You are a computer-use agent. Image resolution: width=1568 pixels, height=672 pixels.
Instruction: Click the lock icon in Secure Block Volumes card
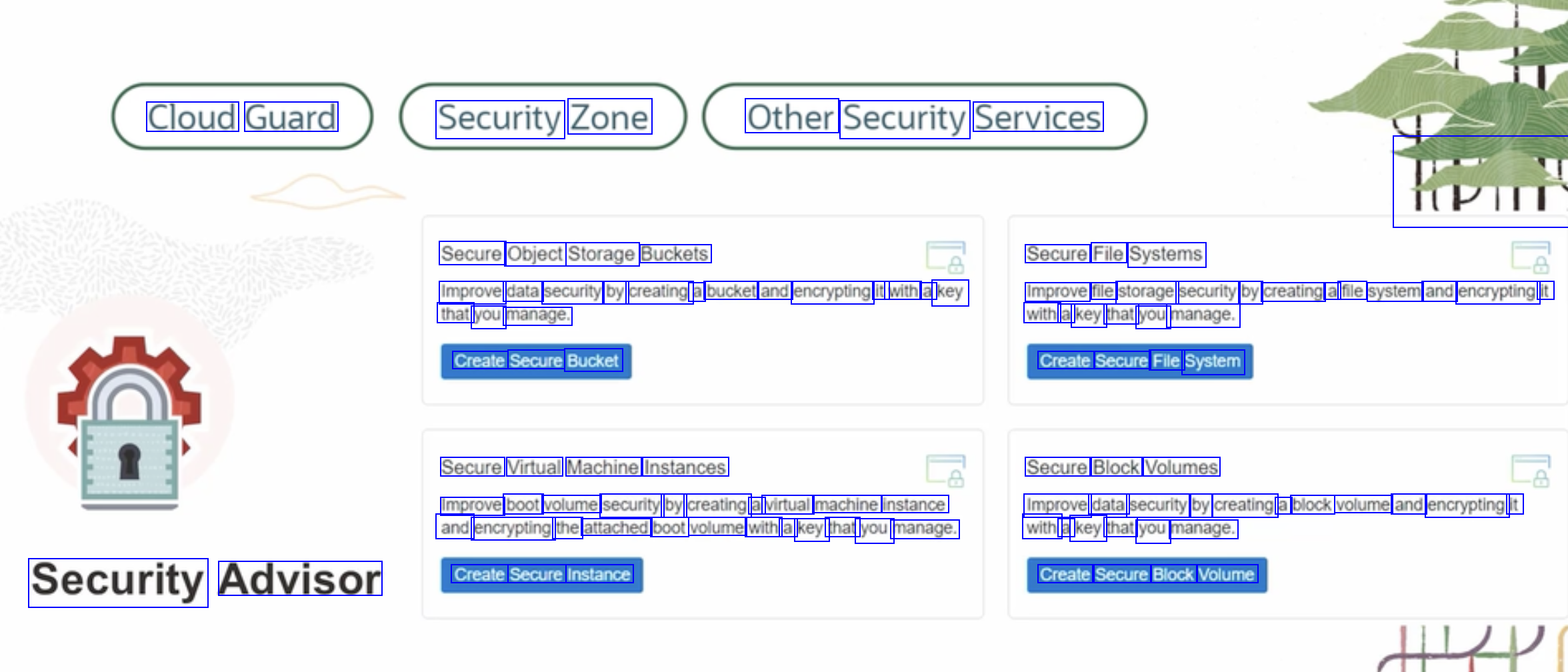(x=1531, y=471)
